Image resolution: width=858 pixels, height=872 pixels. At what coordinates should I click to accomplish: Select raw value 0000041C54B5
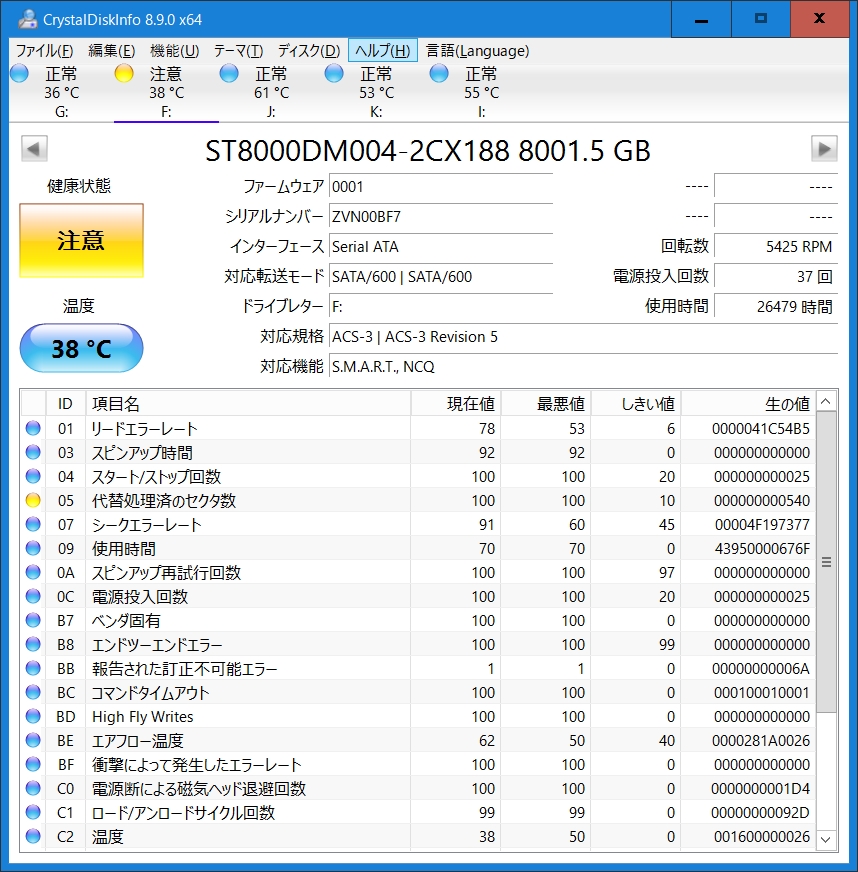point(760,429)
